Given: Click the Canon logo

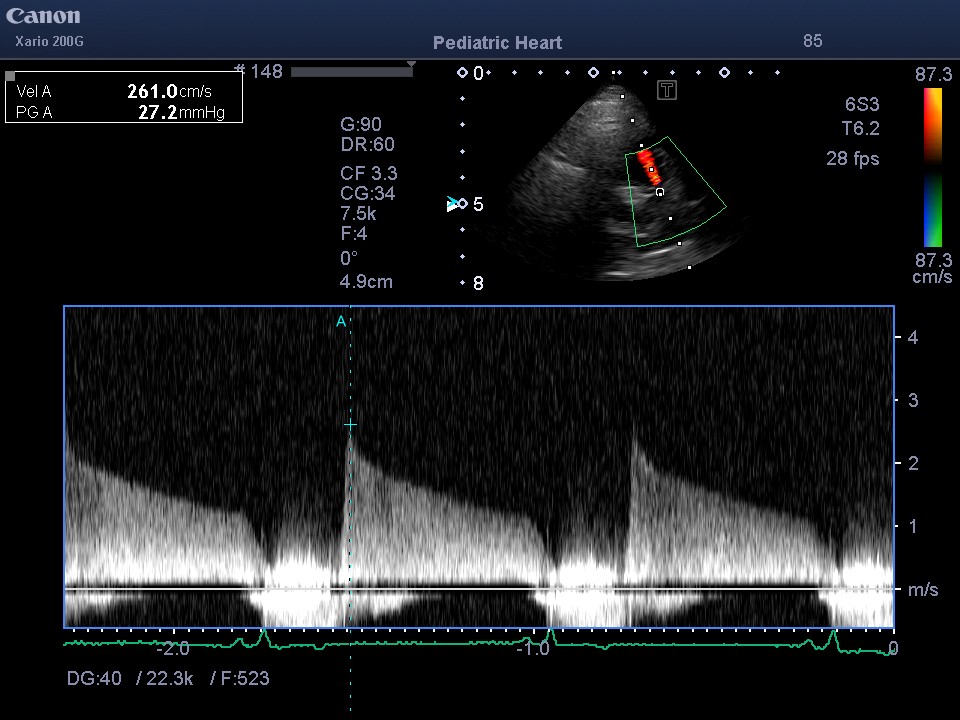Looking at the screenshot, I should [x=43, y=16].
